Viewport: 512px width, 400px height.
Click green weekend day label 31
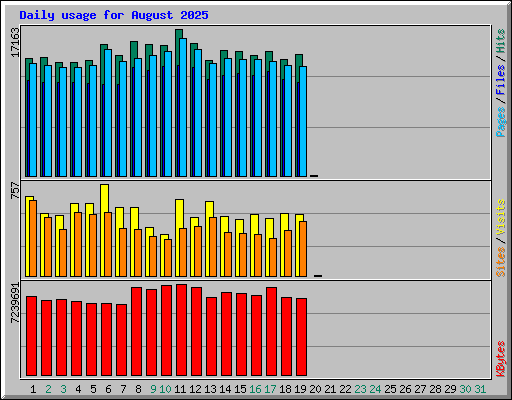click(480, 389)
